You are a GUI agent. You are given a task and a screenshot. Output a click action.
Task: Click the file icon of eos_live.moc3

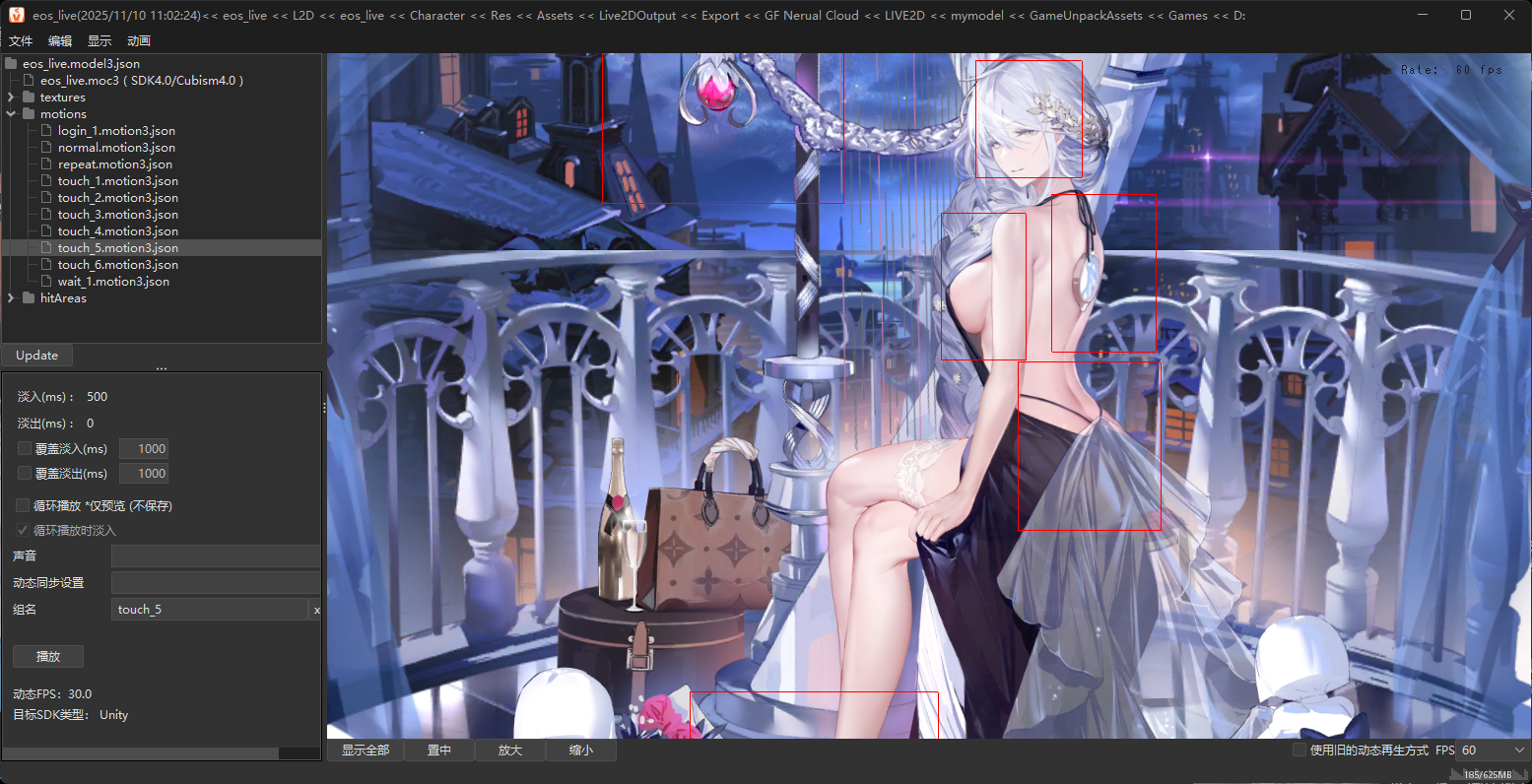pyautogui.click(x=30, y=80)
